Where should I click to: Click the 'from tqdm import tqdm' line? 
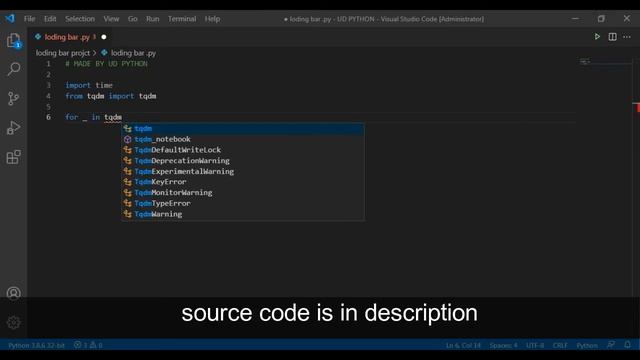point(111,96)
